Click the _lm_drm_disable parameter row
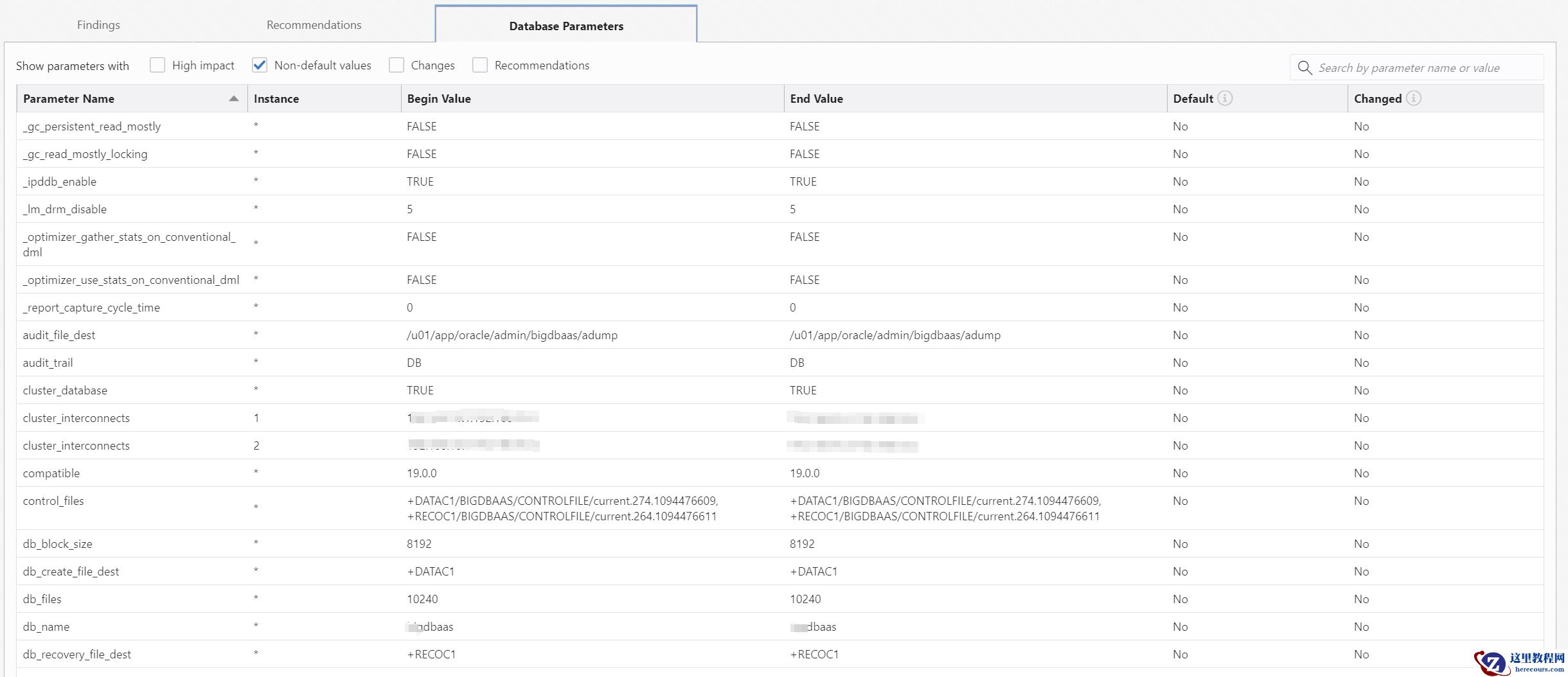Screen dimensions: 1568x677 tap(65, 209)
